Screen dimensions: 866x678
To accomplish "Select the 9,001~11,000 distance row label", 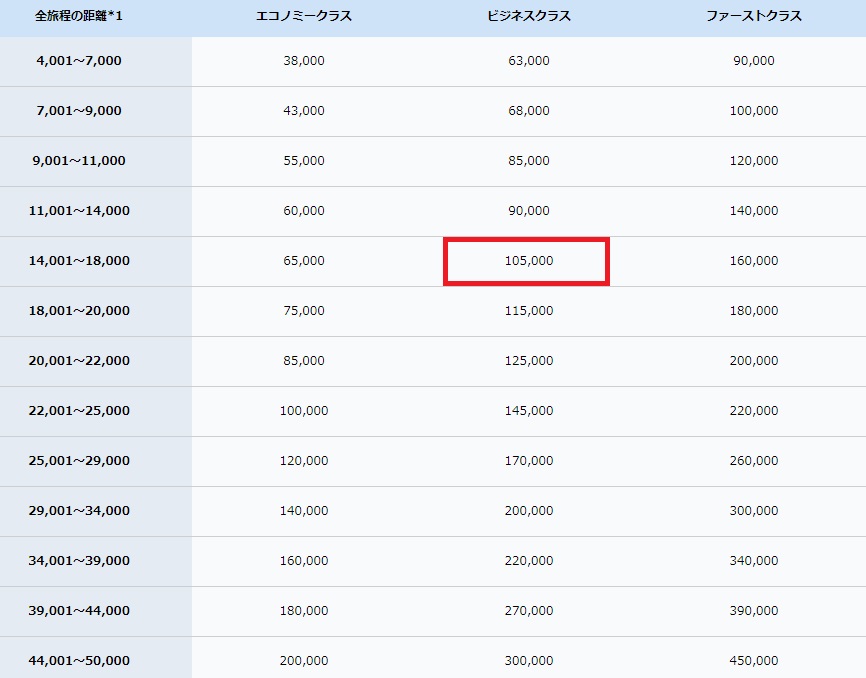I will [x=79, y=161].
